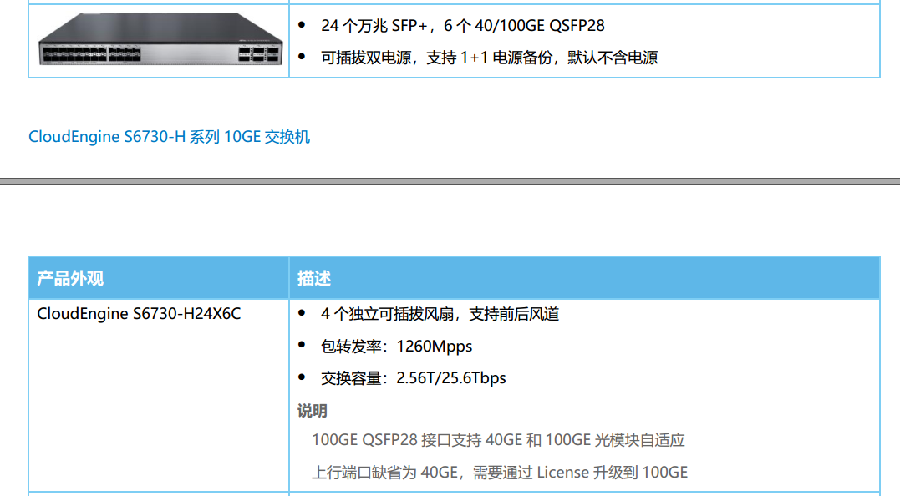Click the gray page break separator
The image size is (900, 496).
click(x=450, y=182)
